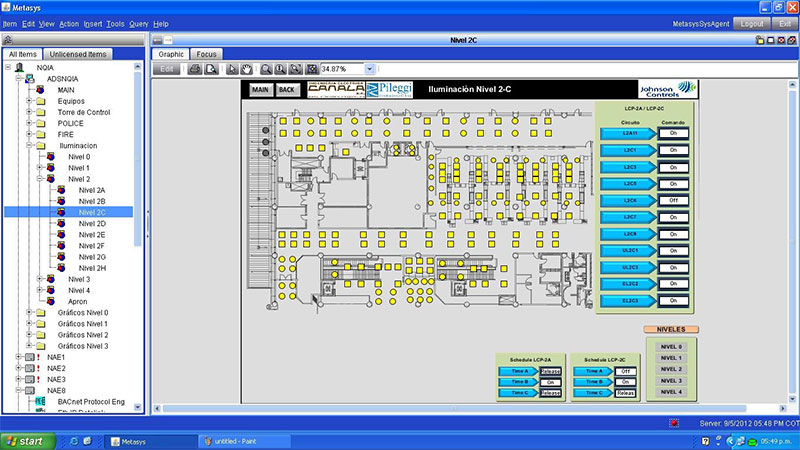This screenshot has height=450, width=800.
Task: Switch to the Focus tab
Action: point(207,54)
